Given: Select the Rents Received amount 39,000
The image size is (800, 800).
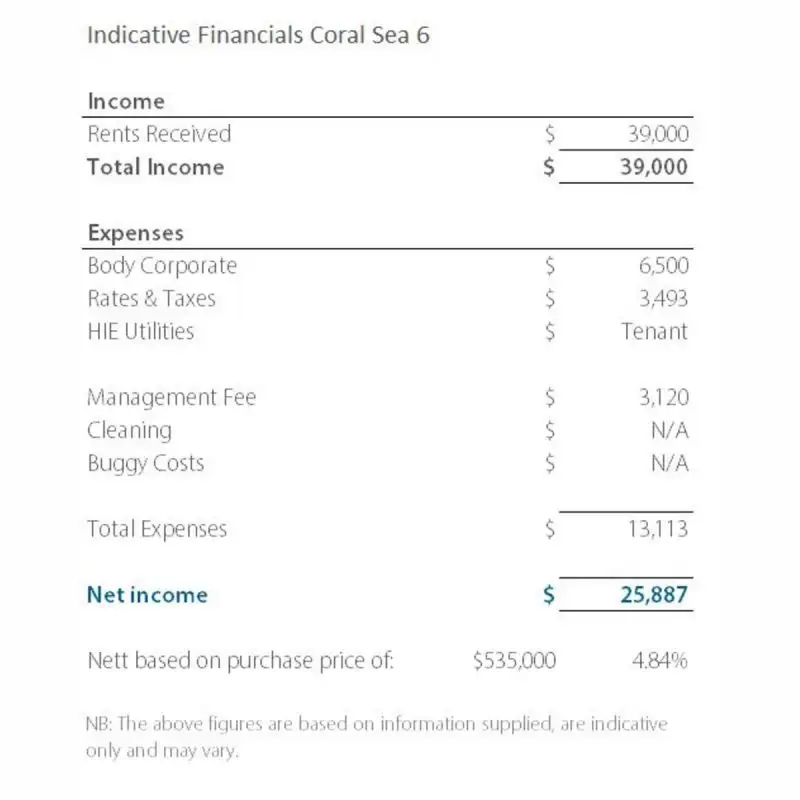Looking at the screenshot, I should [657, 135].
